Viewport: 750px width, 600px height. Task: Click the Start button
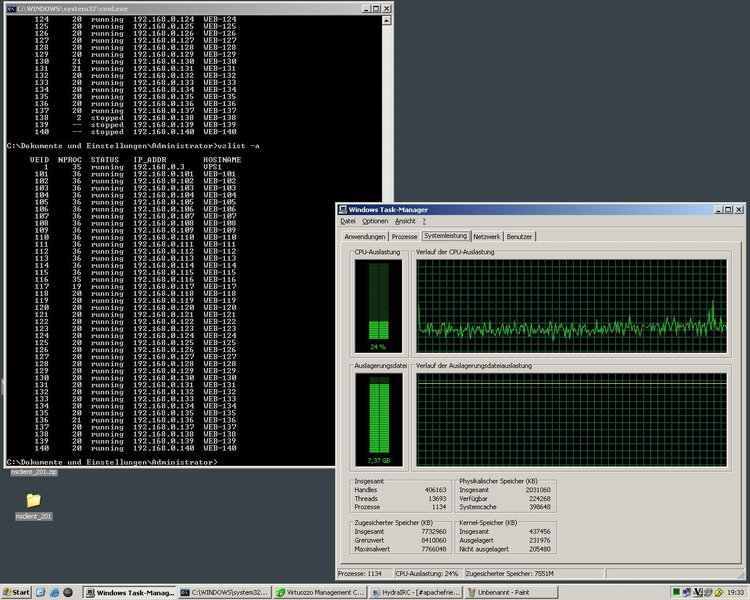16,593
